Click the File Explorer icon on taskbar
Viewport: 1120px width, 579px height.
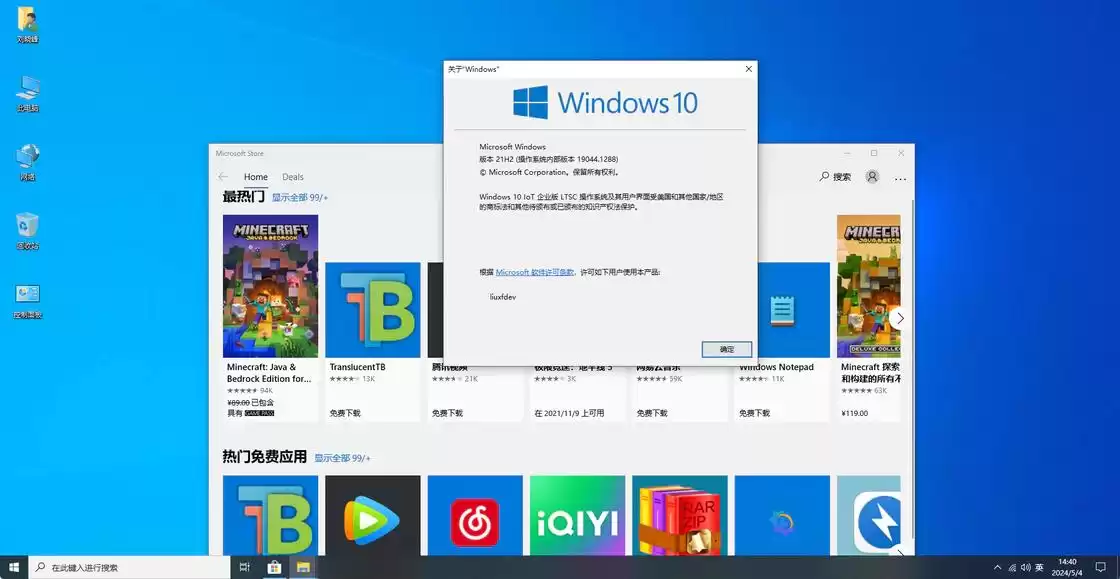303,567
